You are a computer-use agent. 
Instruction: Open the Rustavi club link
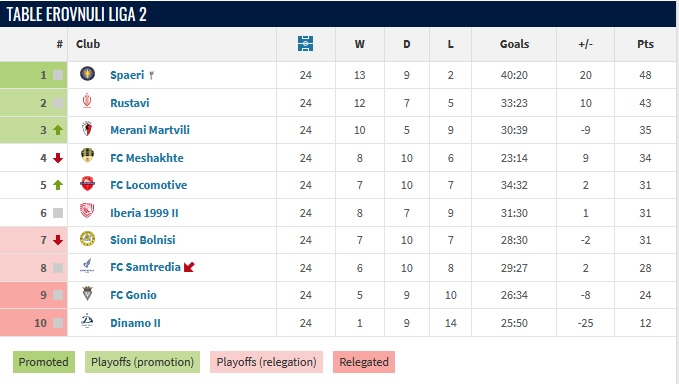(129, 103)
